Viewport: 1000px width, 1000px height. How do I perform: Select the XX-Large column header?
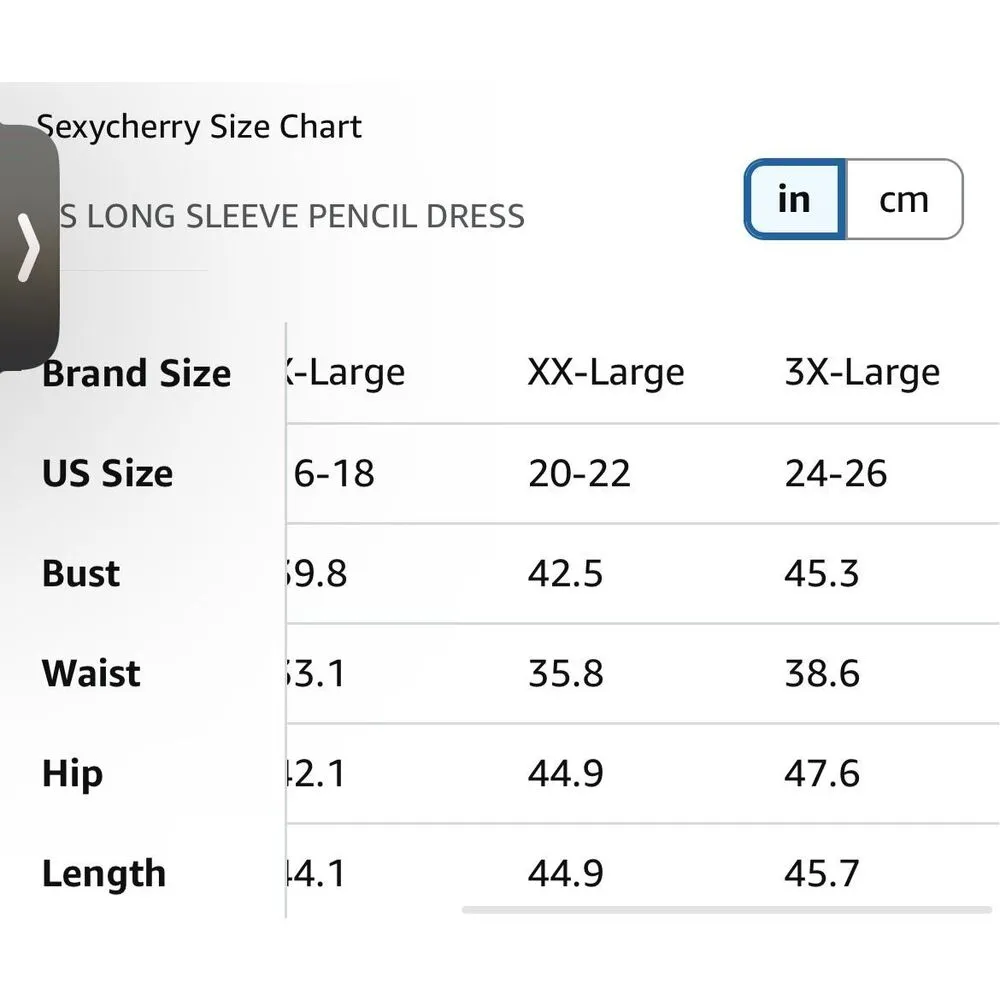[x=606, y=371]
